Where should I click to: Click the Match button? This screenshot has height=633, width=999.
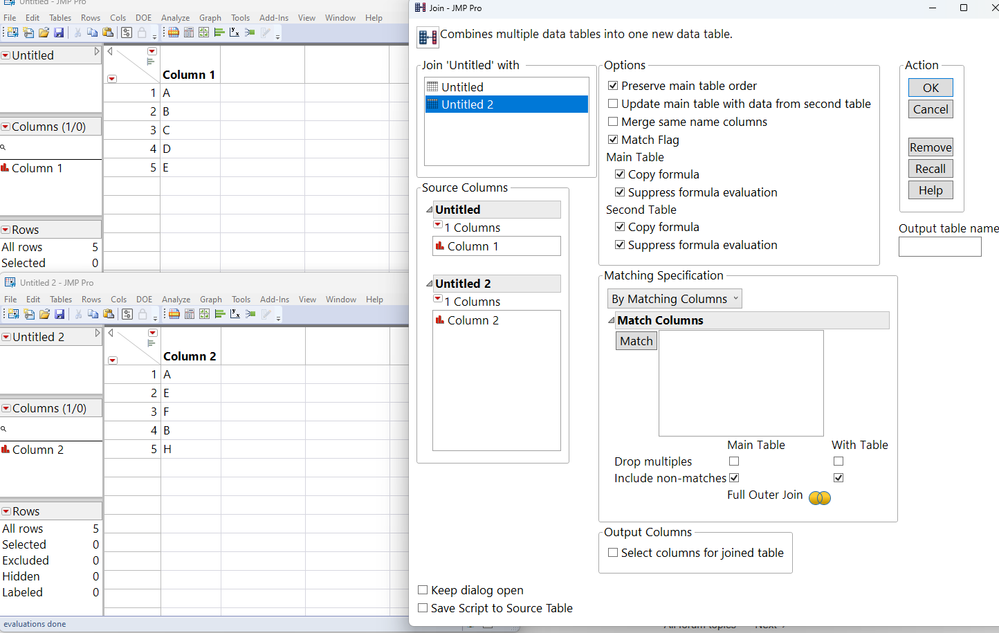tap(636, 341)
